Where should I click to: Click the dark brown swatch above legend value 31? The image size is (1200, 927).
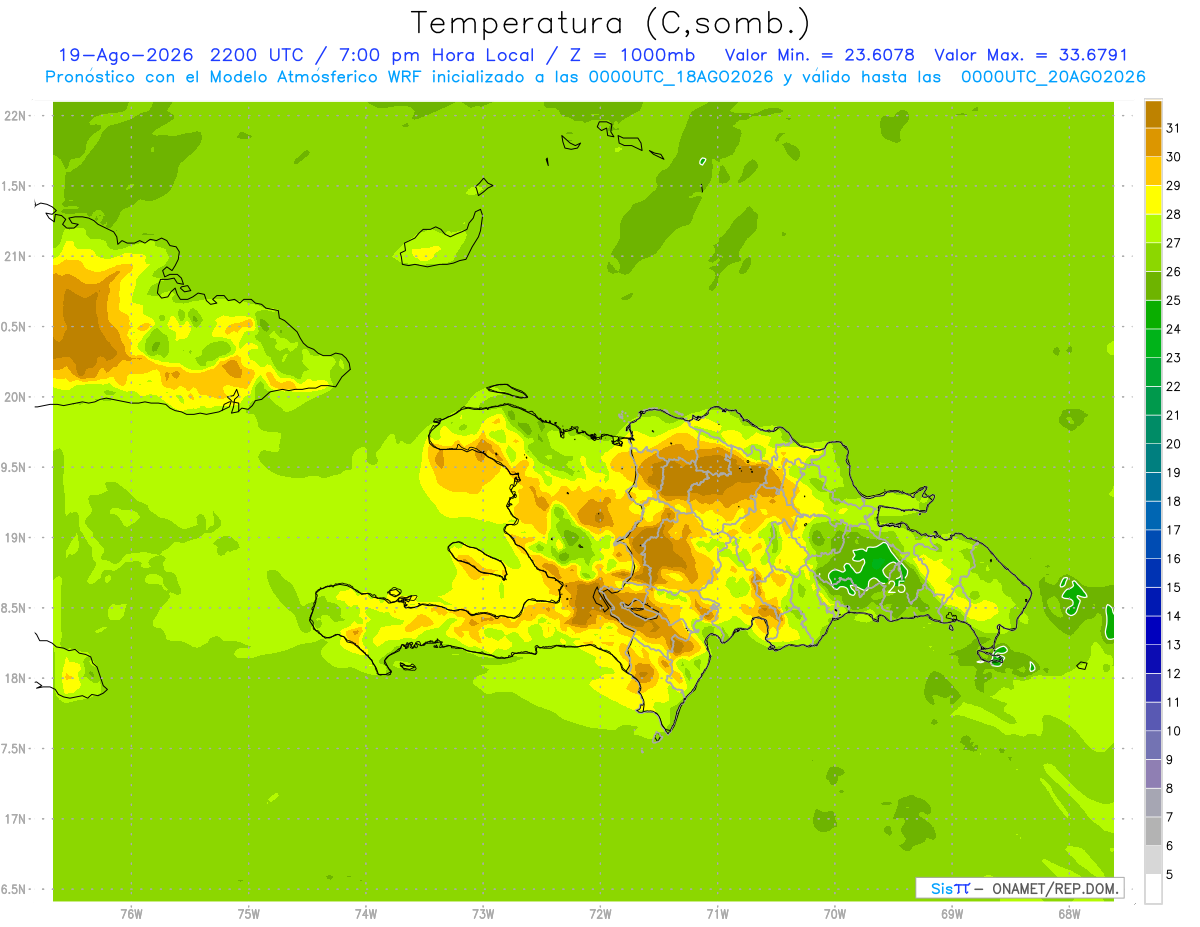pos(1153,114)
